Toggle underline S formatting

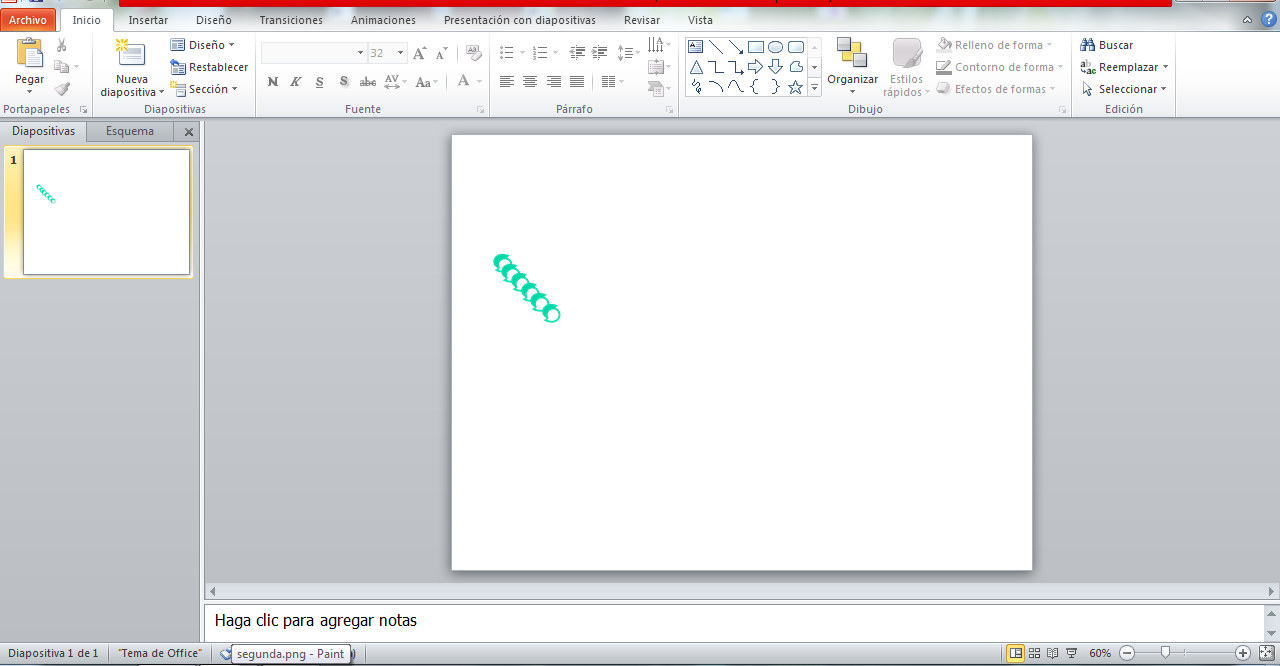click(x=320, y=82)
